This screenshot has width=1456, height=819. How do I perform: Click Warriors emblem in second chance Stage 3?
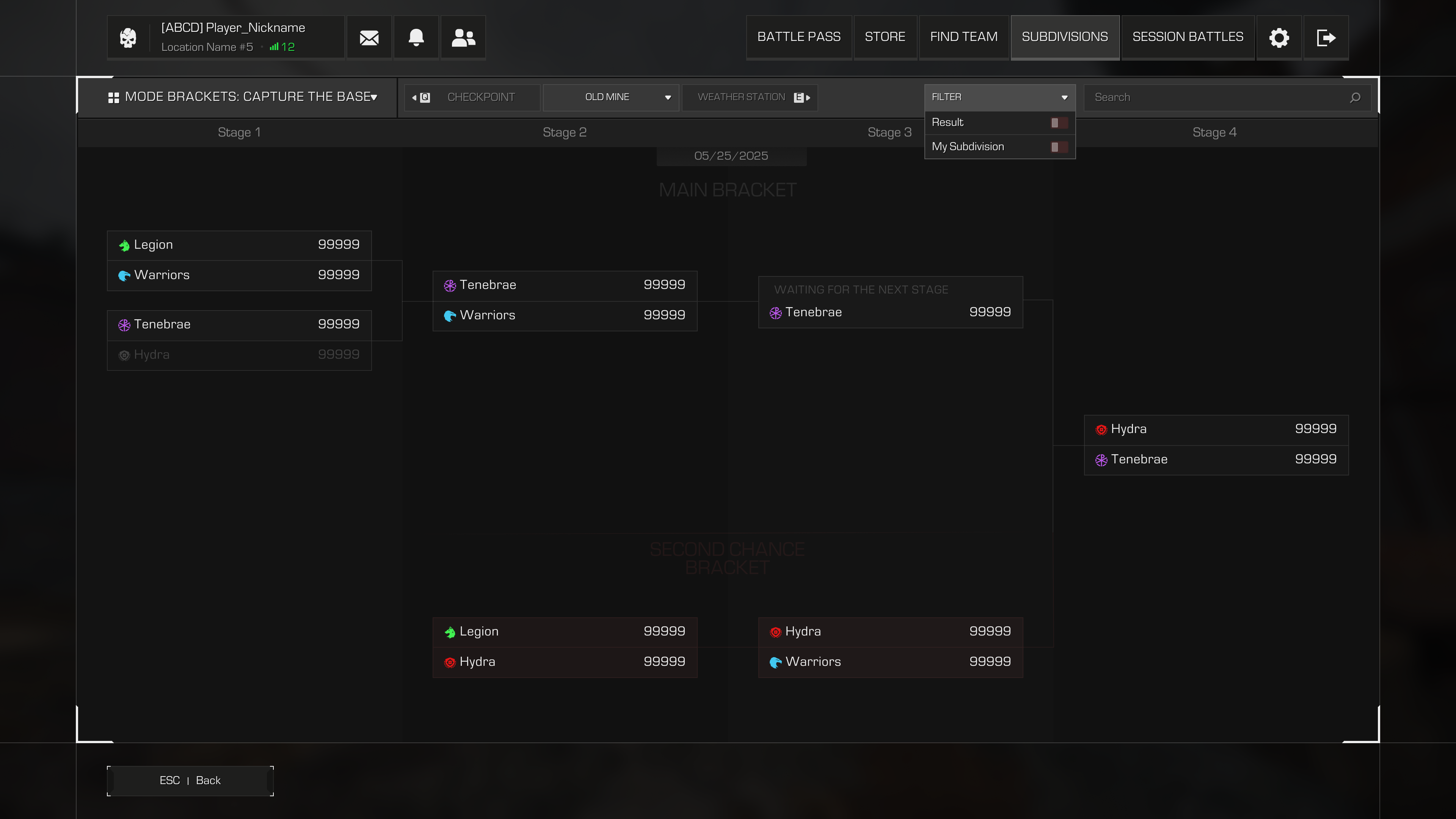tap(775, 662)
